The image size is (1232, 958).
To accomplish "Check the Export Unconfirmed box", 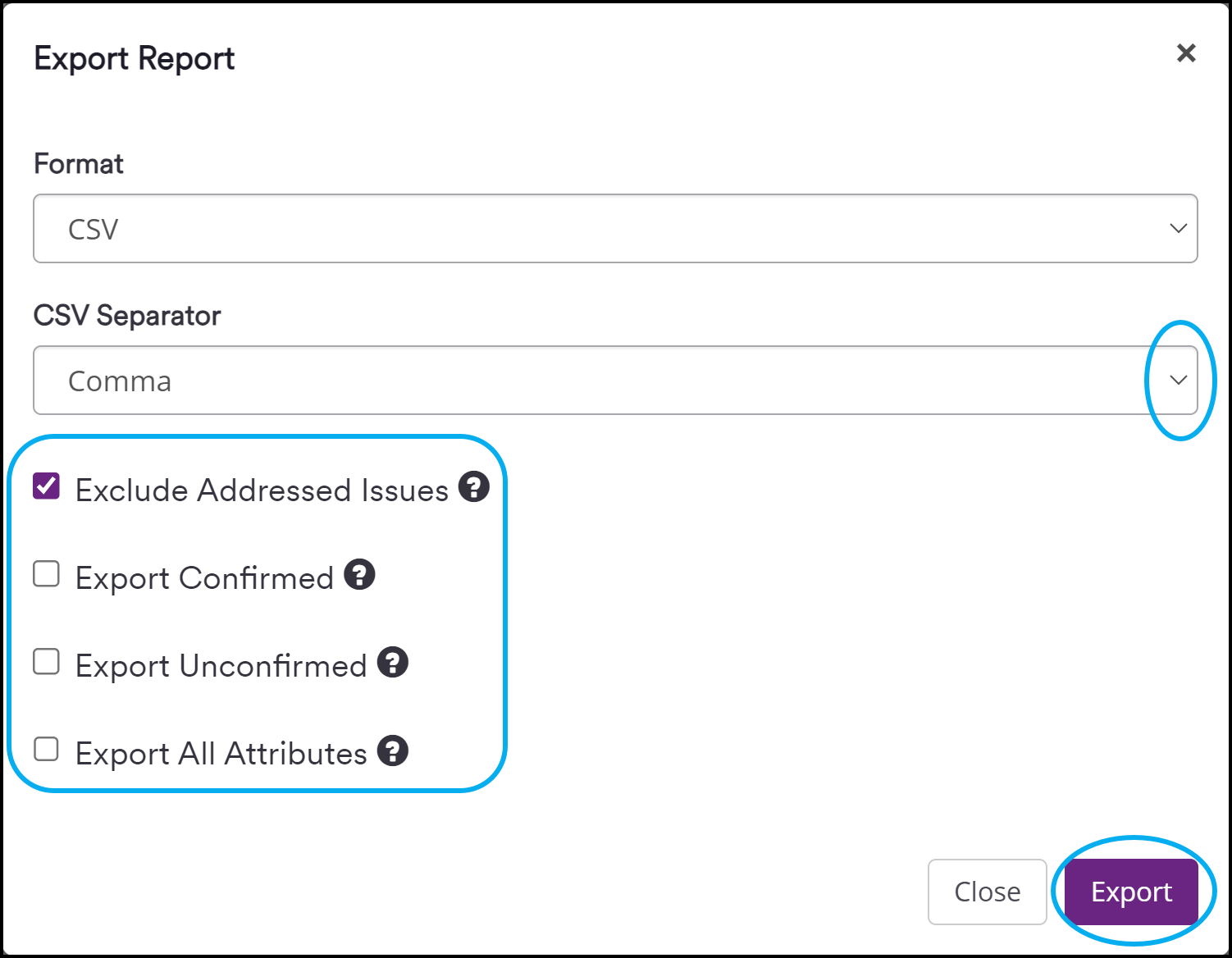I will (45, 661).
